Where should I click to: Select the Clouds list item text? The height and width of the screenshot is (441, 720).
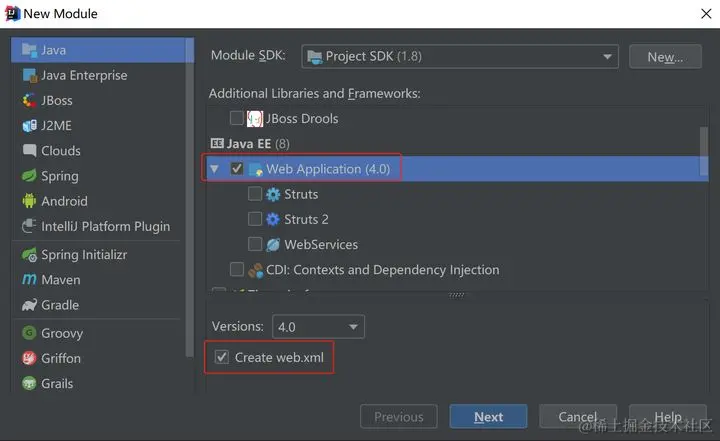click(61, 151)
